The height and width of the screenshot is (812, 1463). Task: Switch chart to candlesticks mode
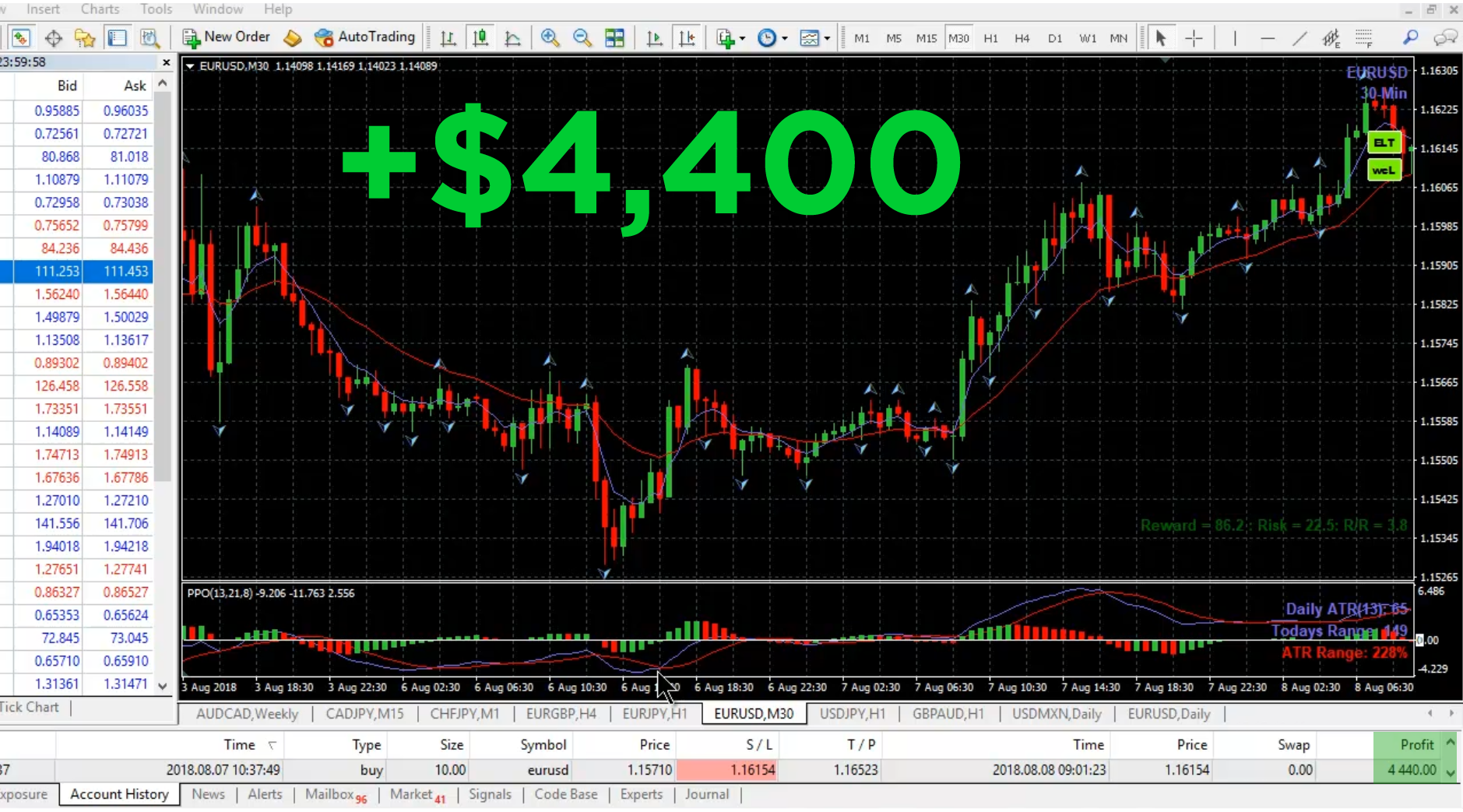pyautogui.click(x=480, y=37)
